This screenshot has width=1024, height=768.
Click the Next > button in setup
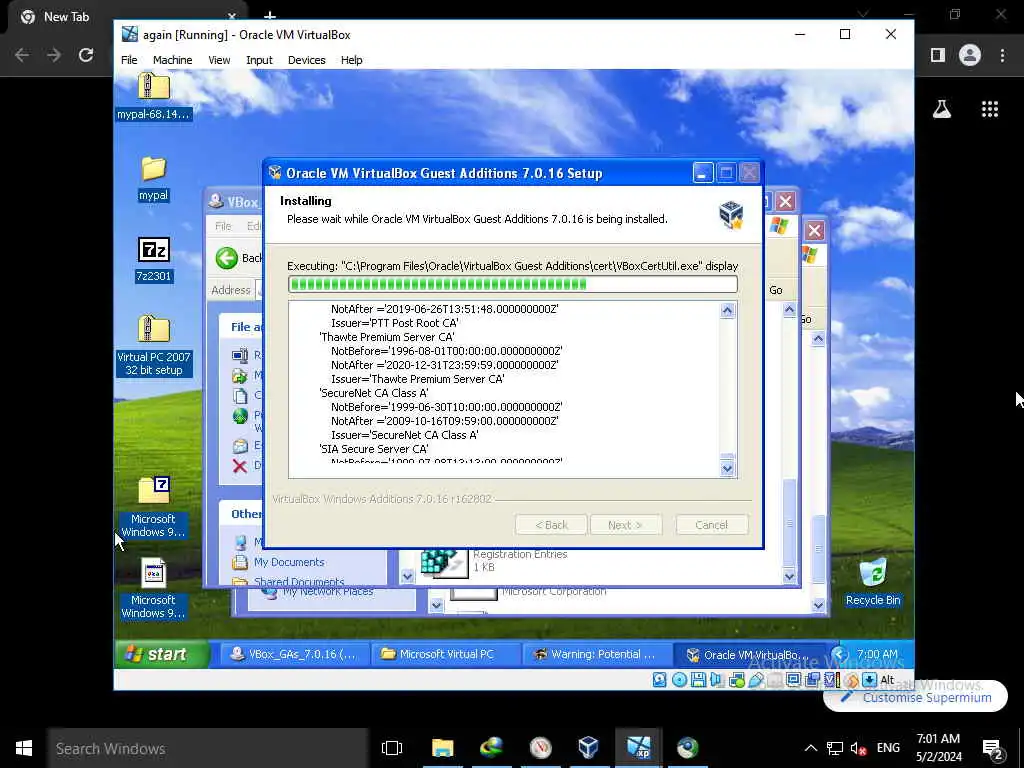click(x=625, y=524)
